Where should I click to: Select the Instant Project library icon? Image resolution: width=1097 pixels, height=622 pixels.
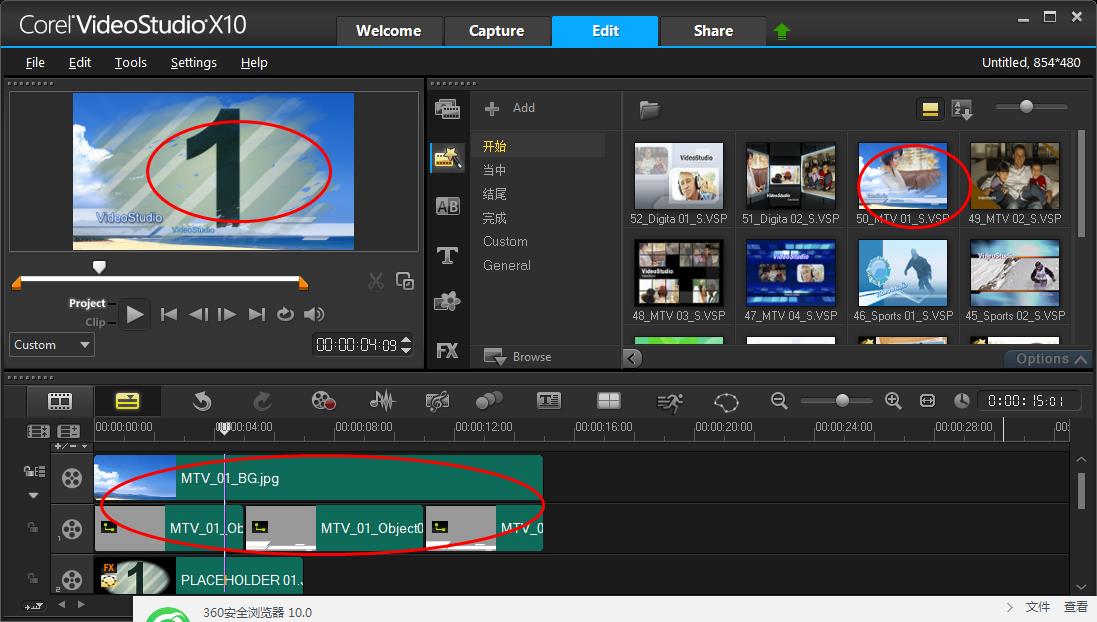[x=447, y=157]
